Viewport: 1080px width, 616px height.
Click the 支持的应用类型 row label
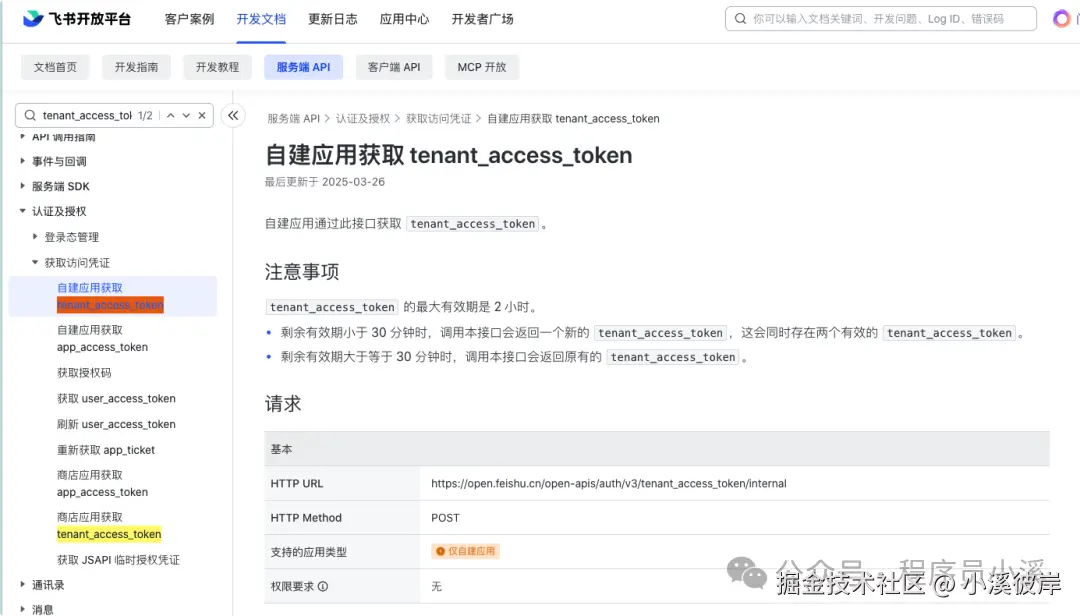[309, 552]
